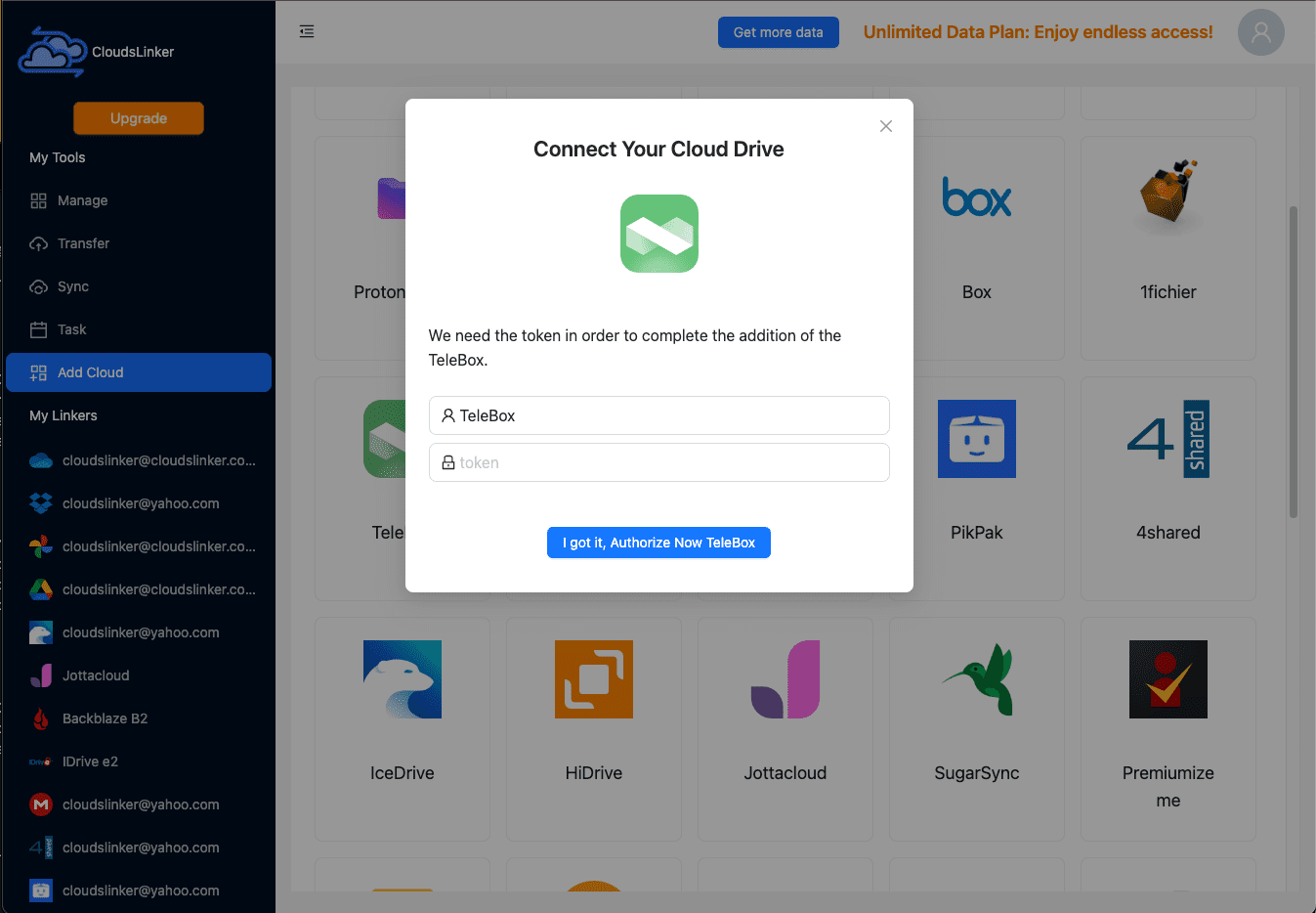Click the Manage grid icon
The image size is (1316, 913).
[39, 200]
